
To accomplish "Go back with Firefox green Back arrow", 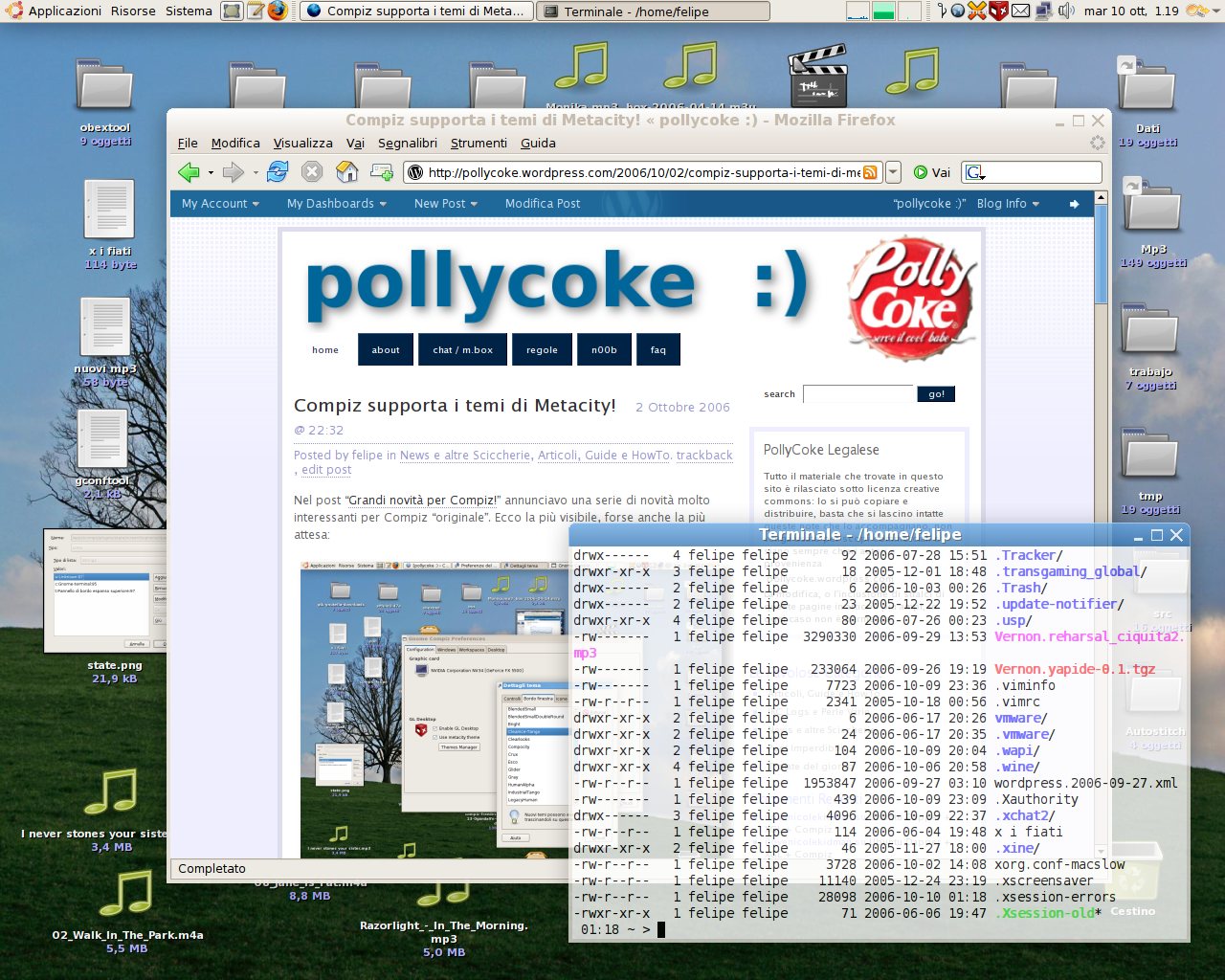I will point(189,172).
